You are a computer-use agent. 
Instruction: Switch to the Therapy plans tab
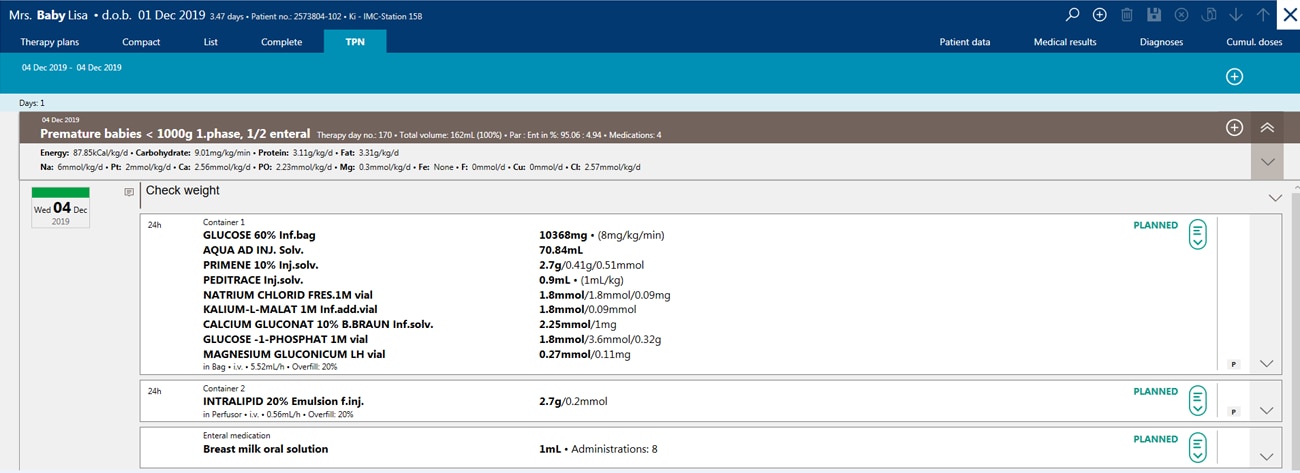point(50,42)
